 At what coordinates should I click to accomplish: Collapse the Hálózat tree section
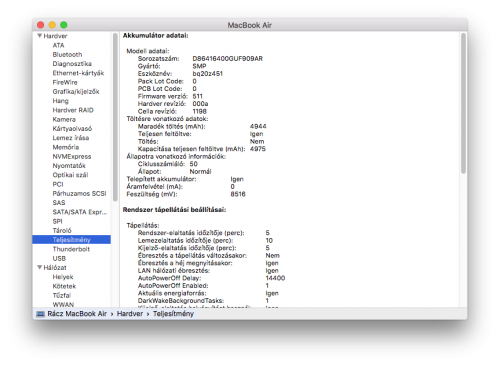point(40,267)
